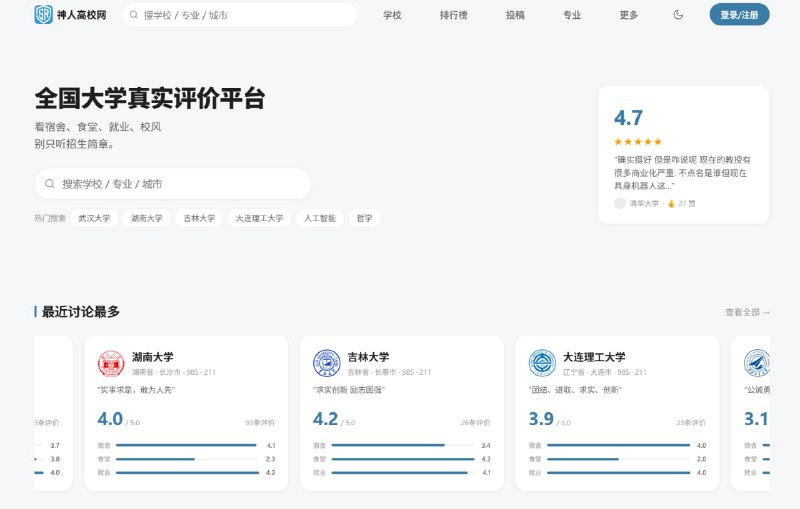
Task: Click the 4.0 score on 湖南大学 card
Action: tap(110, 419)
